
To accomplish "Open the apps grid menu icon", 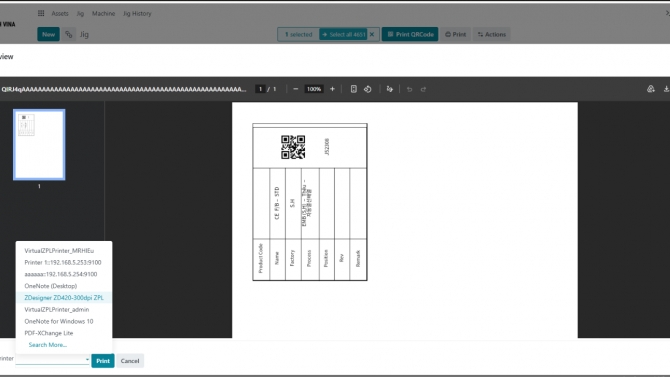I will pyautogui.click(x=41, y=13).
